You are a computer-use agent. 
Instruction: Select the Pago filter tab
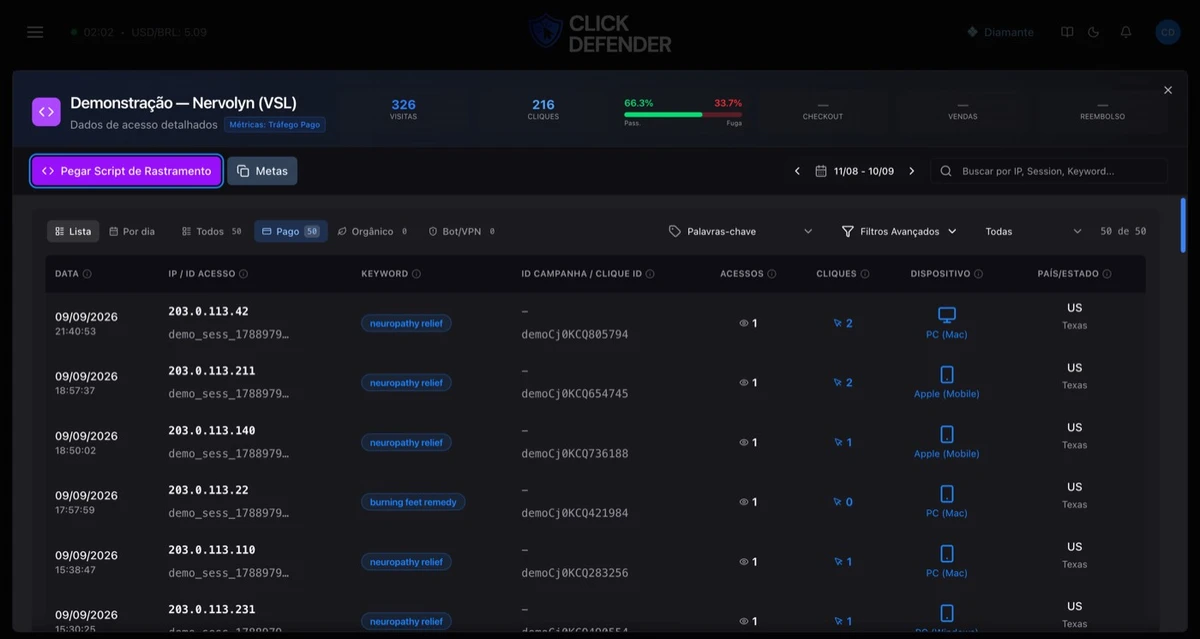[290, 231]
